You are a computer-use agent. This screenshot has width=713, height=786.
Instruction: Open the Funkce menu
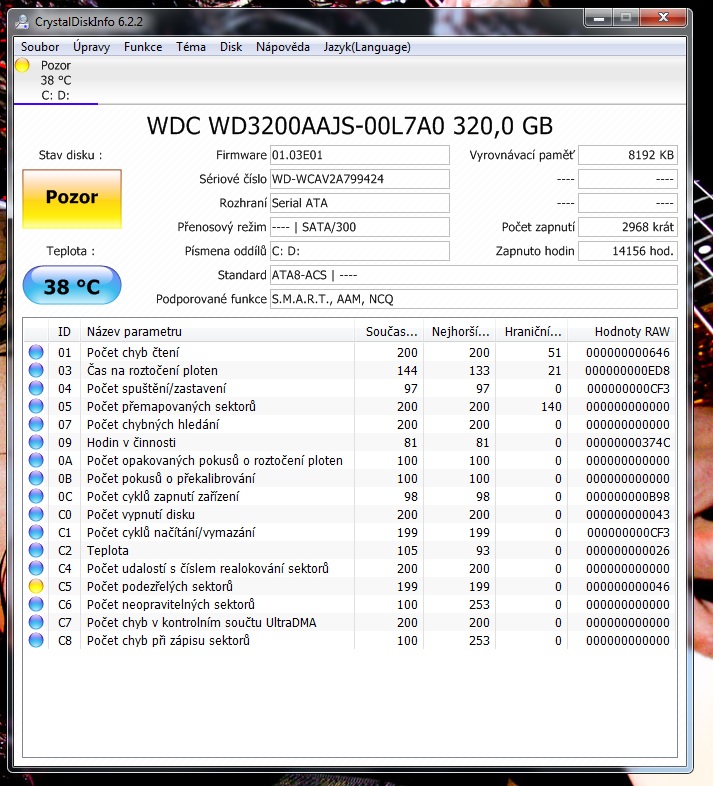click(x=143, y=47)
